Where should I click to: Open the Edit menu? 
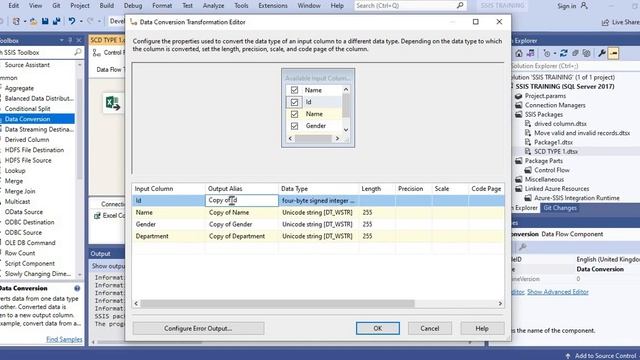[x=14, y=6]
